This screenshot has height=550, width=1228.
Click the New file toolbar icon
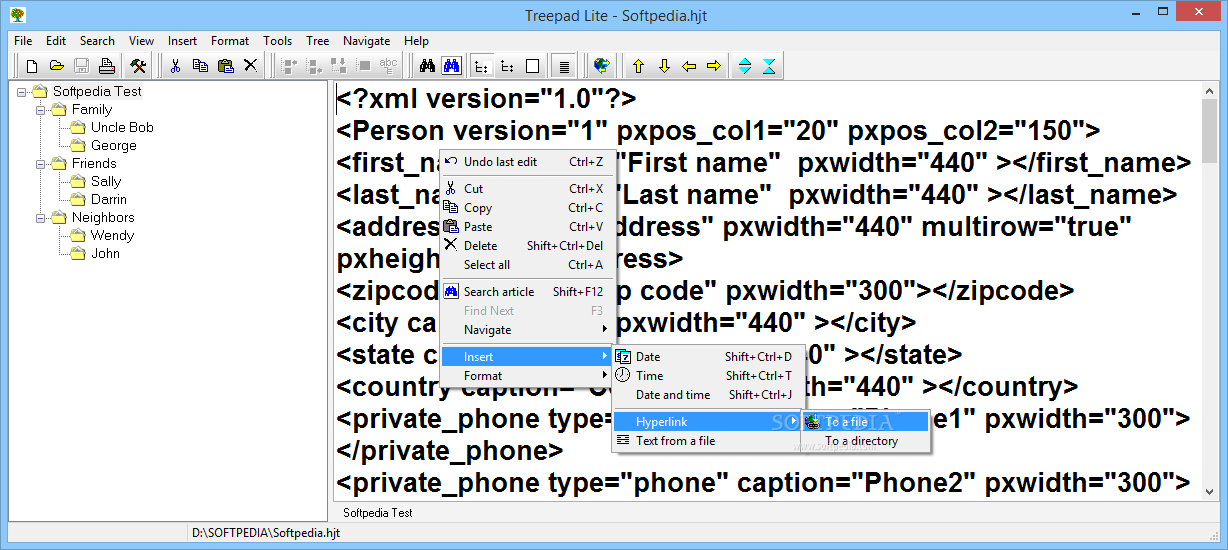pyautogui.click(x=32, y=66)
